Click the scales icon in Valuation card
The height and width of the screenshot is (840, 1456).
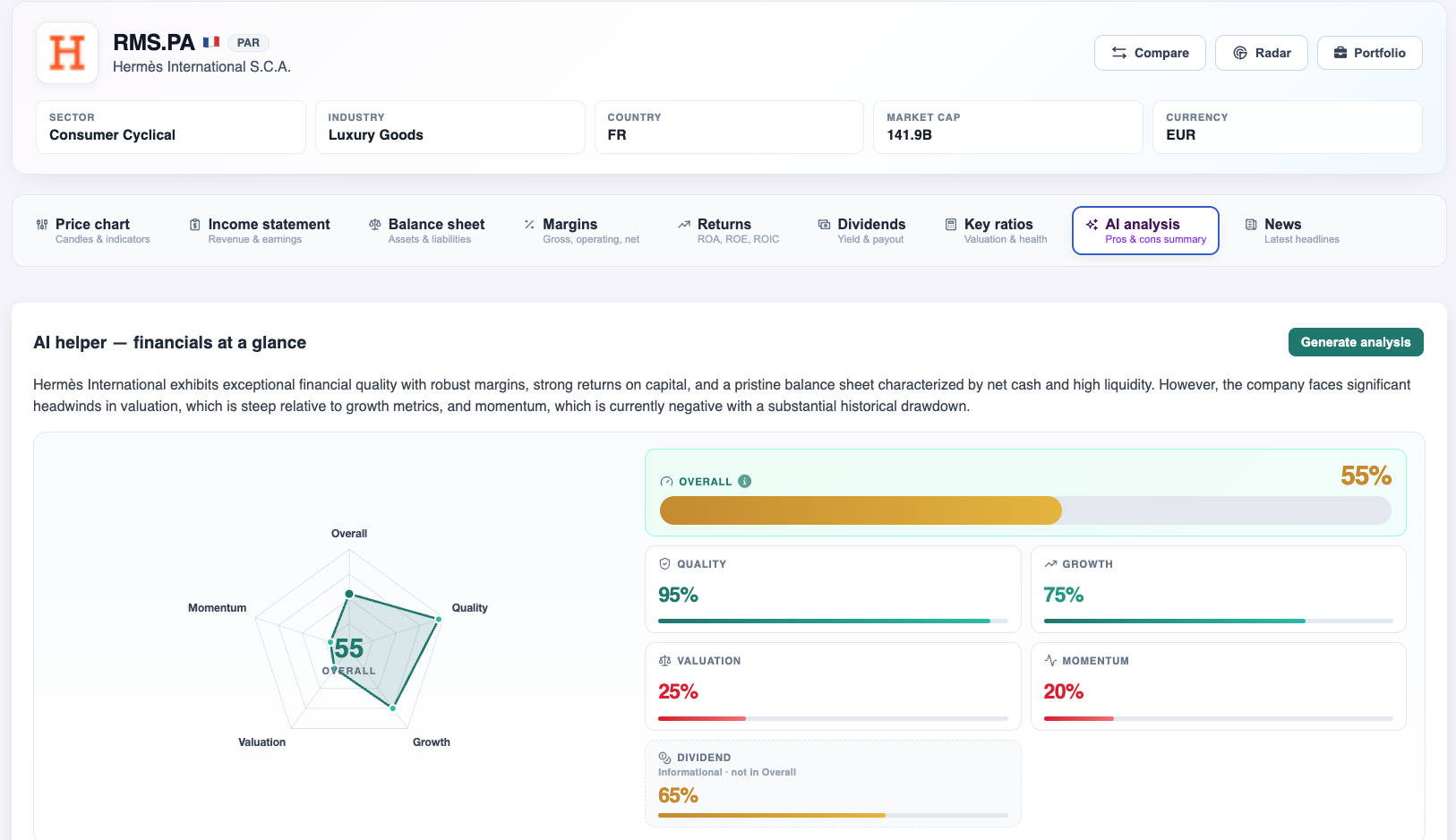coord(664,661)
